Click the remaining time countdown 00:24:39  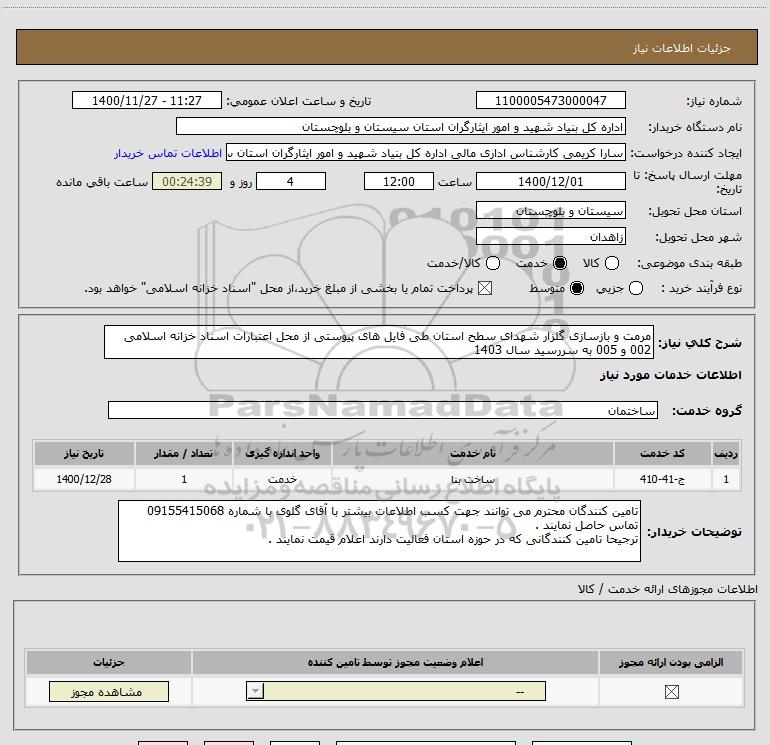pos(187,181)
